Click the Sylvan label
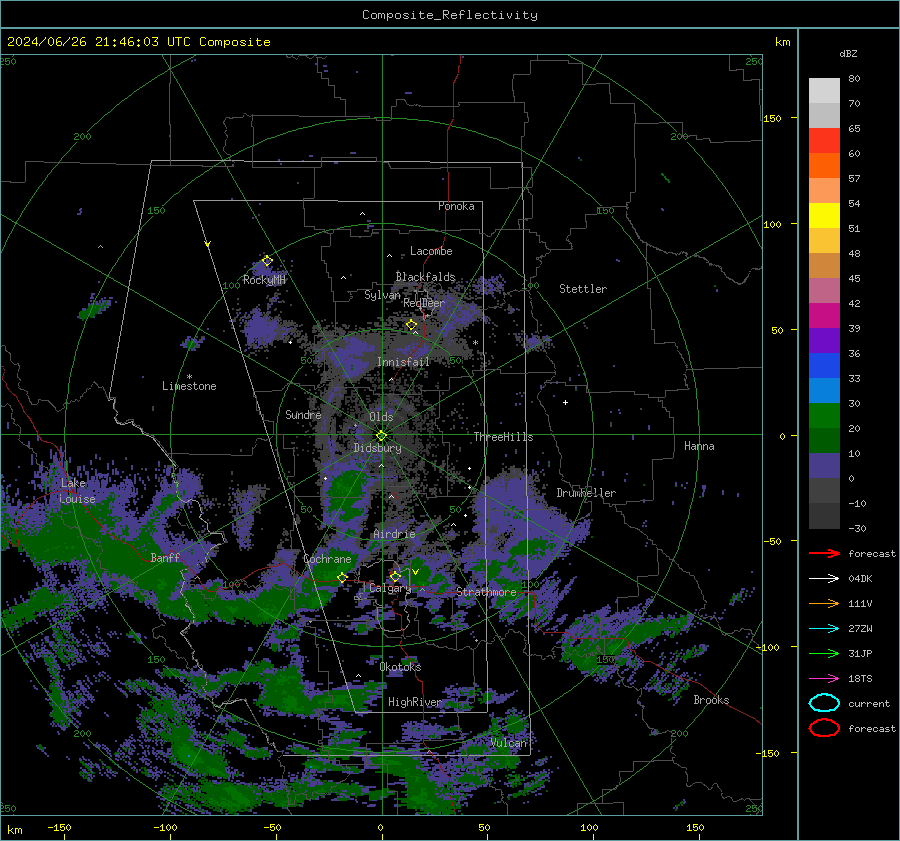 (x=382, y=295)
